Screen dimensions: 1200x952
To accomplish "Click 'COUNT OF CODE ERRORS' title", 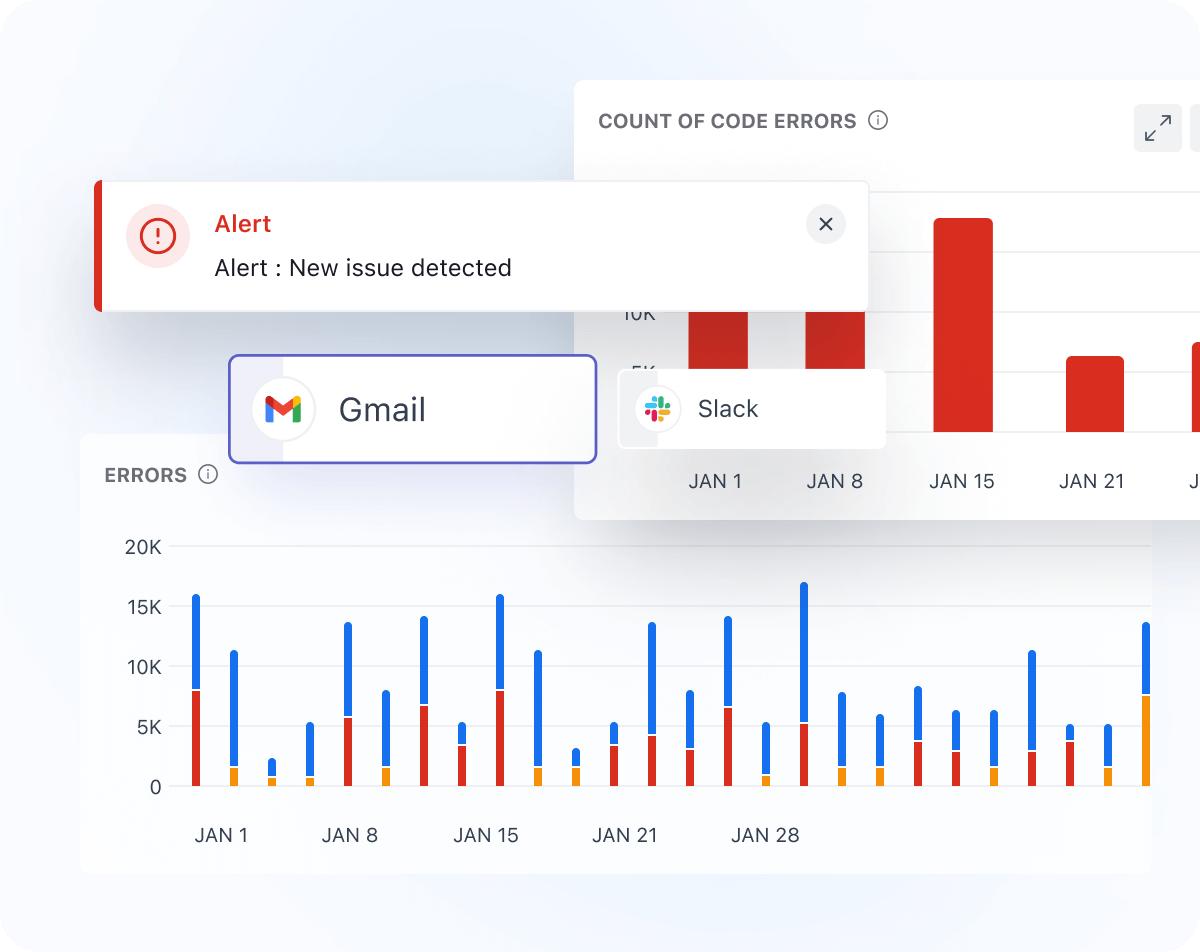I will 728,121.
